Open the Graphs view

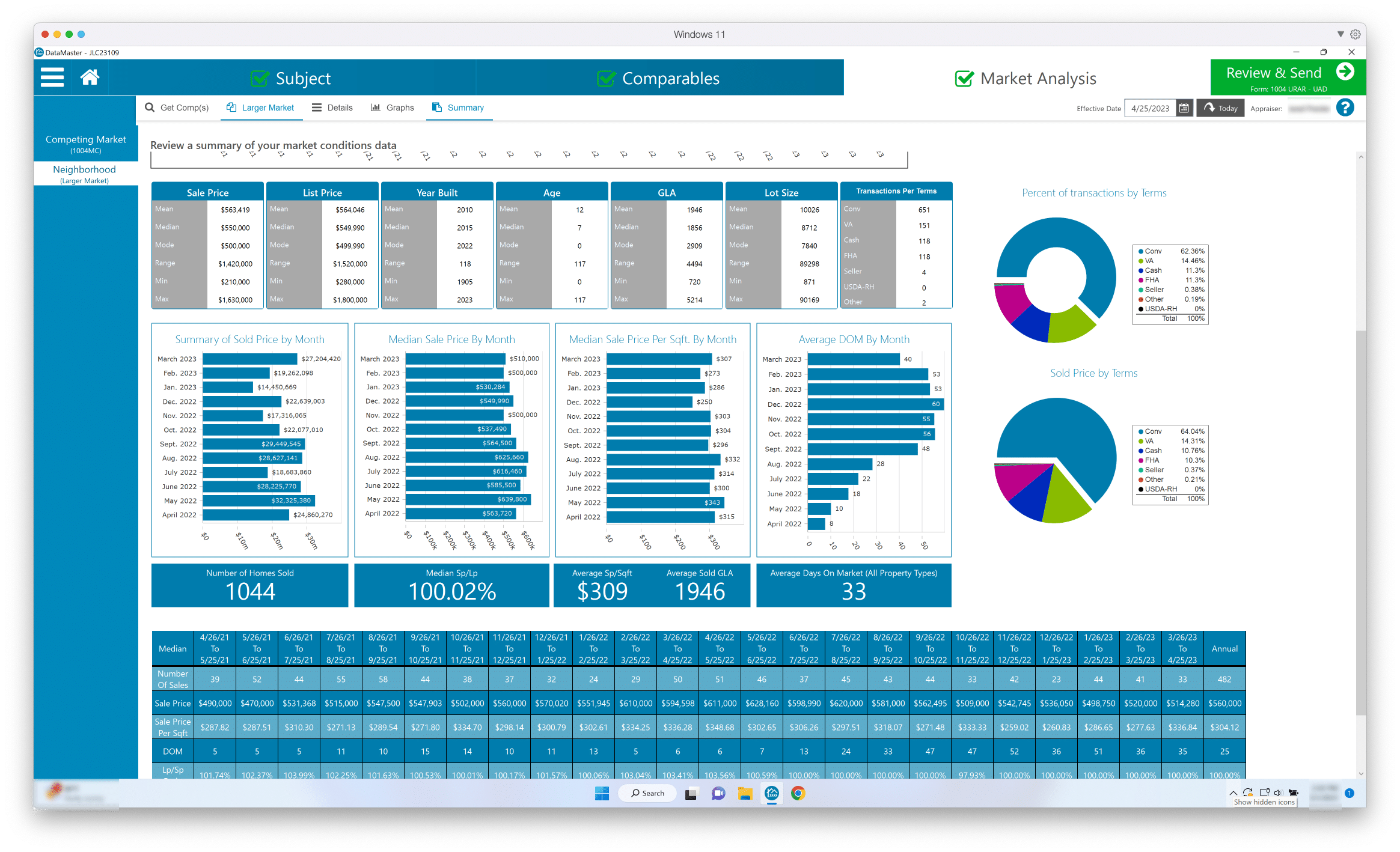pyautogui.click(x=392, y=108)
